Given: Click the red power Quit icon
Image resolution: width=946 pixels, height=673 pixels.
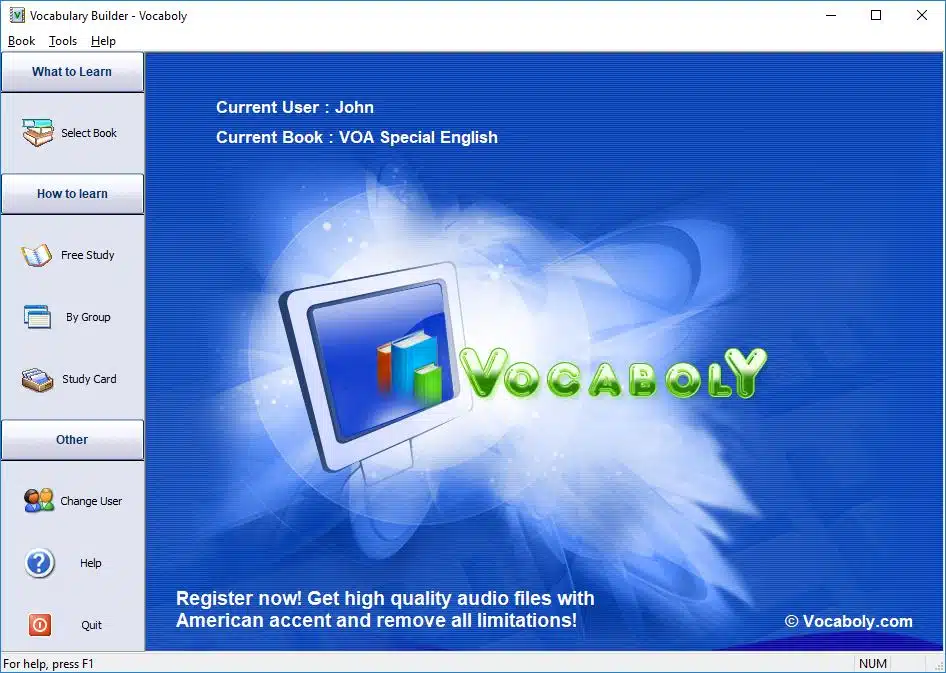Looking at the screenshot, I should pos(40,625).
